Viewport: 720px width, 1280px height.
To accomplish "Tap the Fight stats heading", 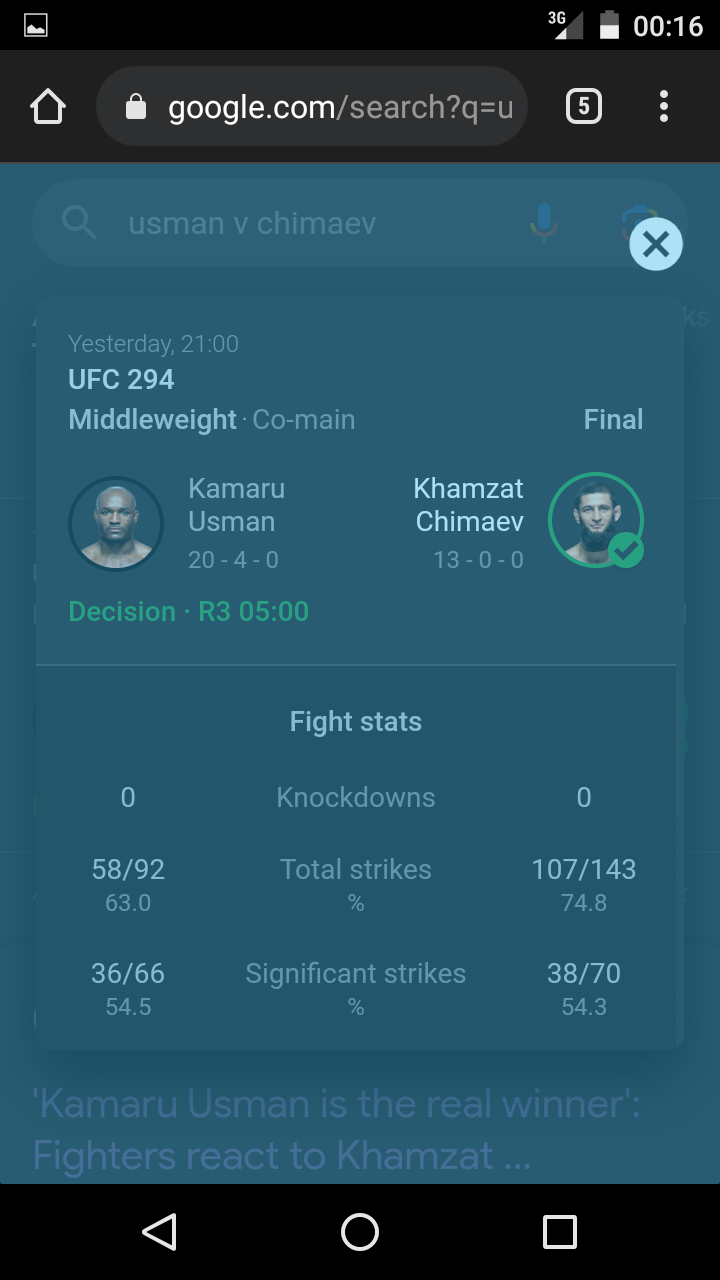I will [x=356, y=722].
